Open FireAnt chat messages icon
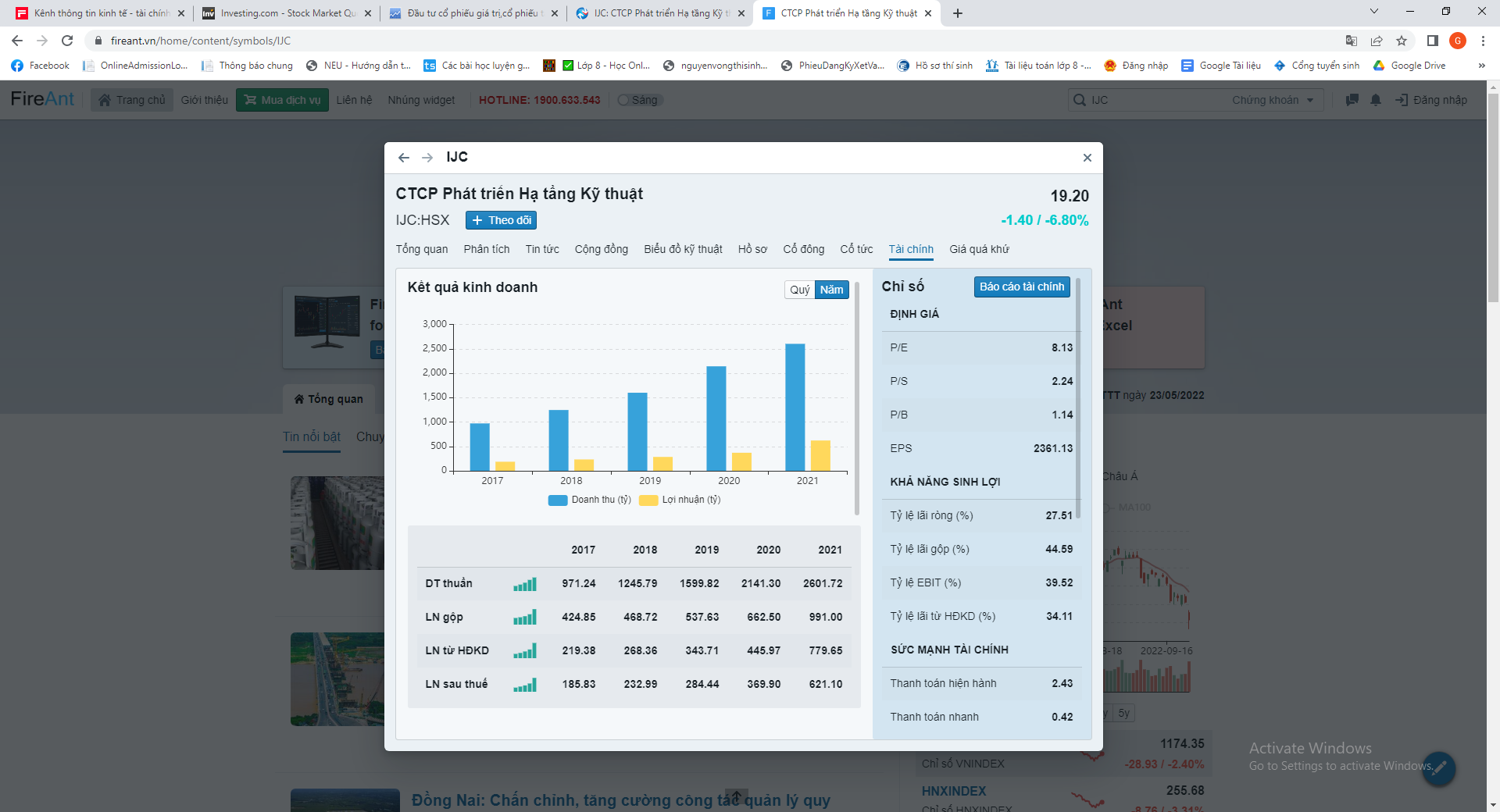The image size is (1500, 812). [x=1352, y=100]
